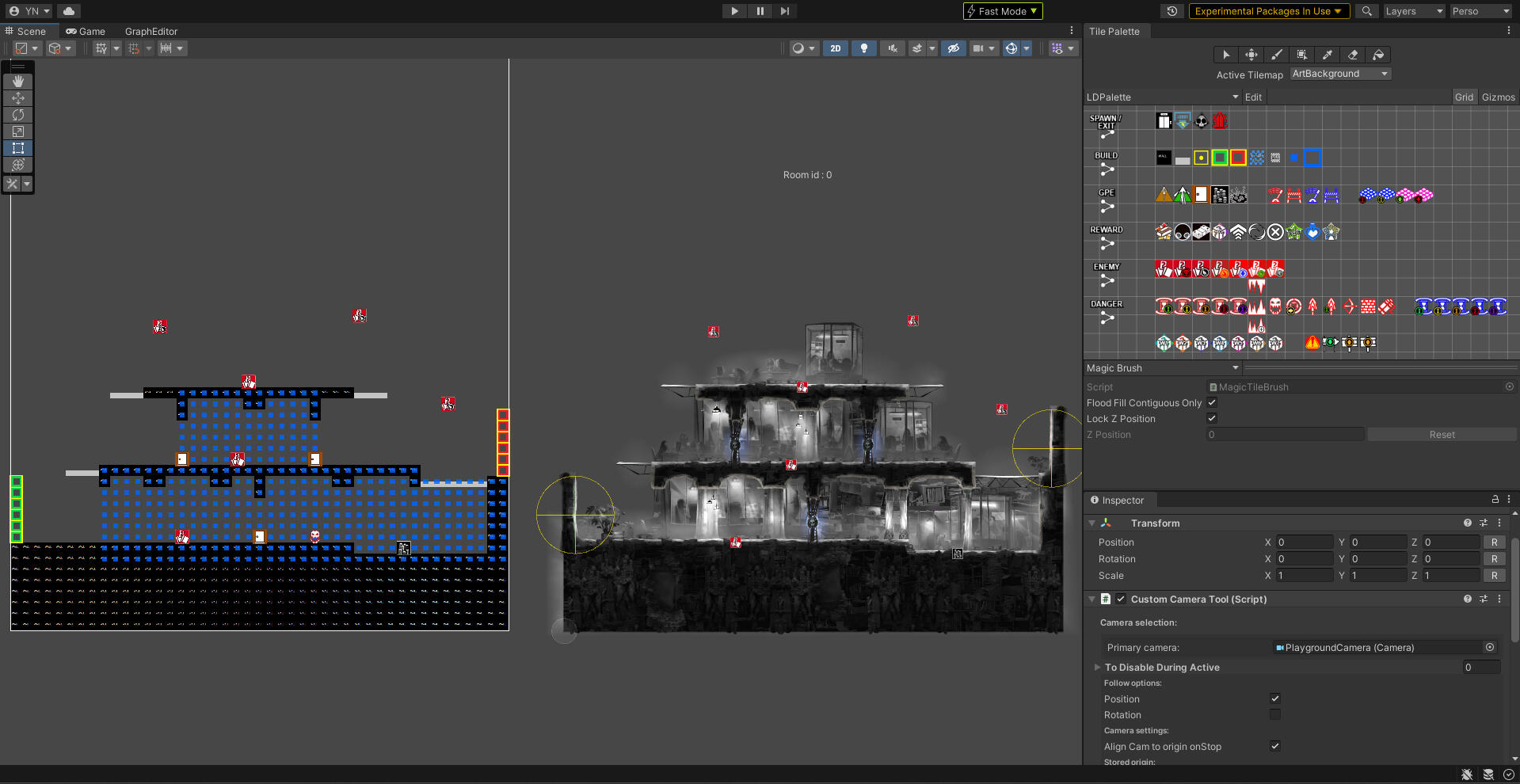Toggle 2D view mode

click(835, 48)
